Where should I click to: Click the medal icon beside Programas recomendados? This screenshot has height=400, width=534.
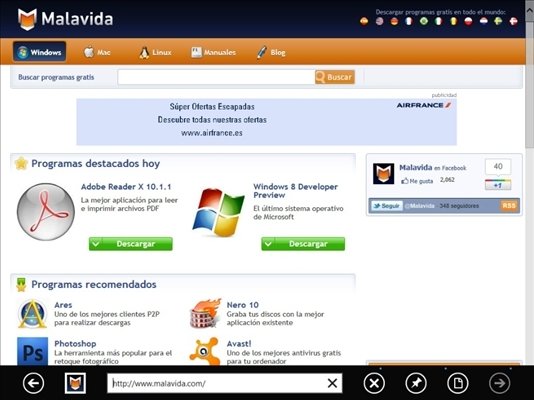tap(21, 285)
